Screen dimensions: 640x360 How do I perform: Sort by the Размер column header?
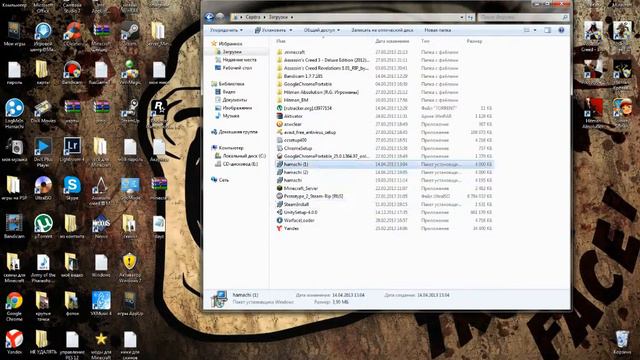point(474,41)
